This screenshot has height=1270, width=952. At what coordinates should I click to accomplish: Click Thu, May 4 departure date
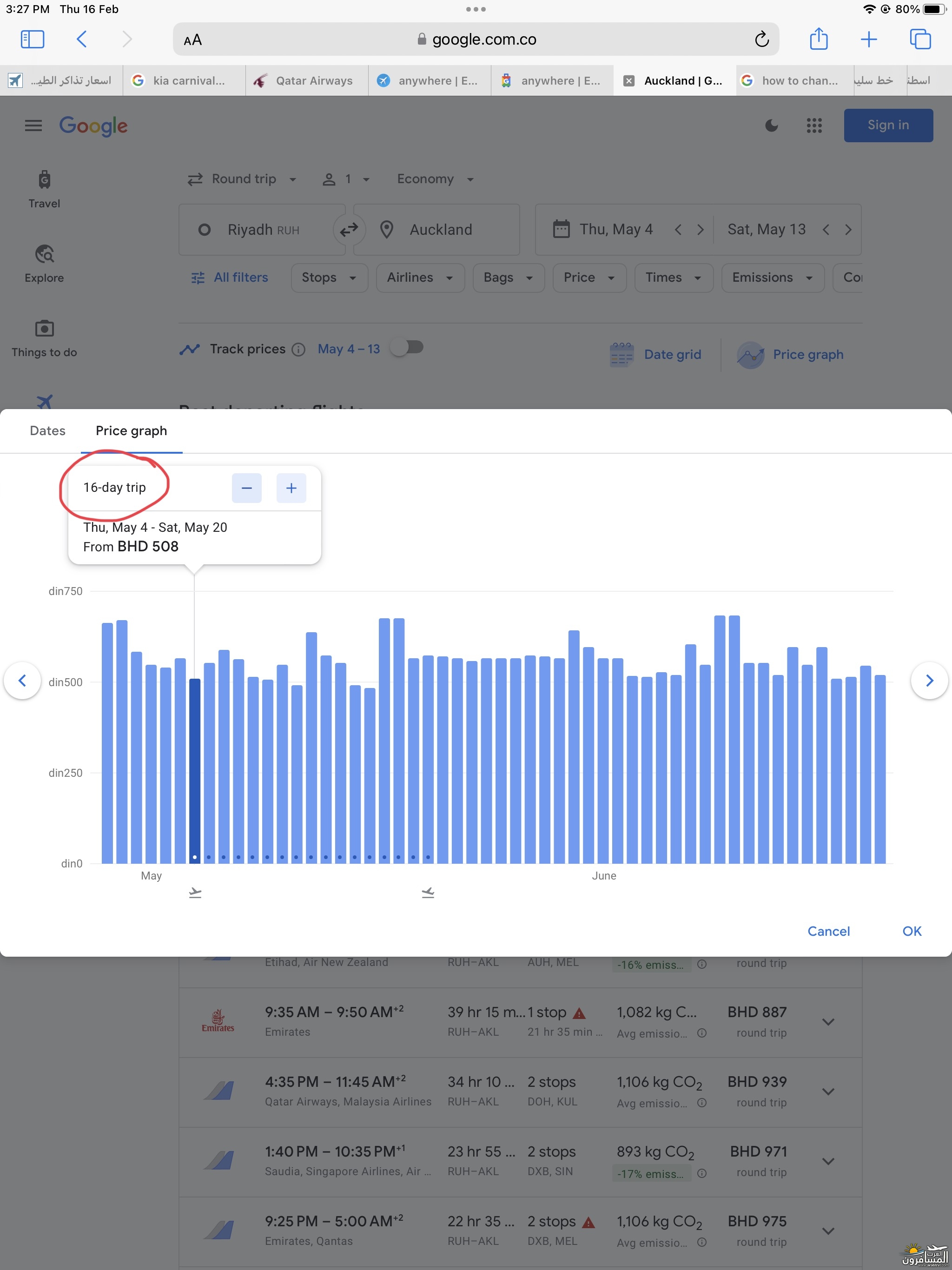(x=615, y=230)
